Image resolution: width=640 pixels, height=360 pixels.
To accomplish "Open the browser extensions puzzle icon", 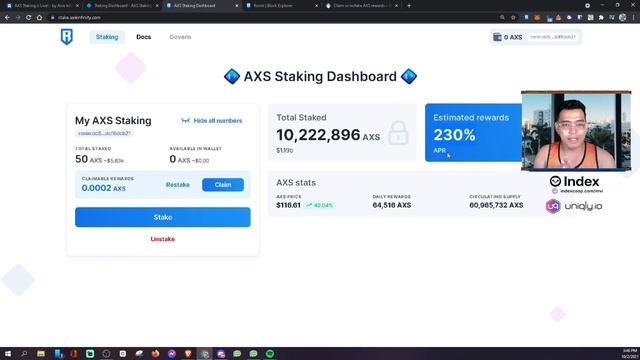I will 601,18.
